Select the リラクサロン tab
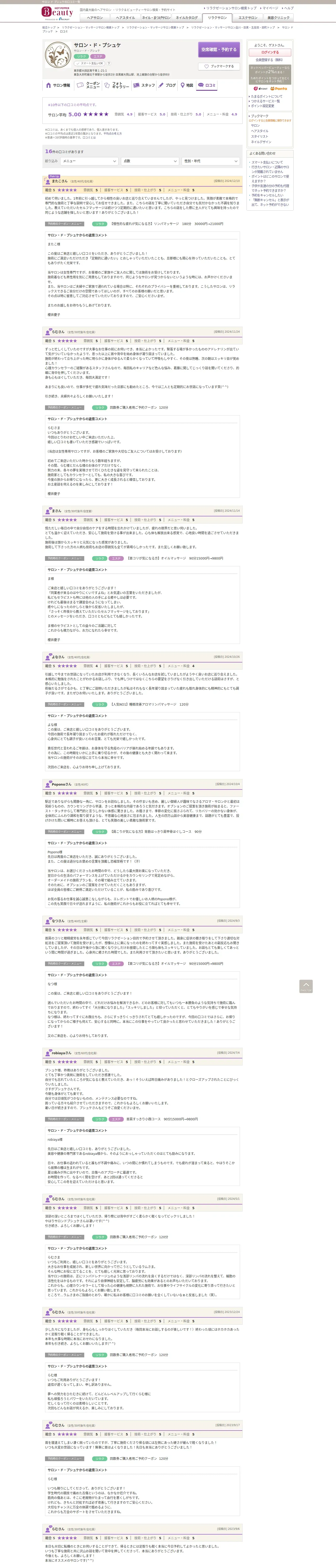The height and width of the screenshot is (1568, 336). coord(217,18)
